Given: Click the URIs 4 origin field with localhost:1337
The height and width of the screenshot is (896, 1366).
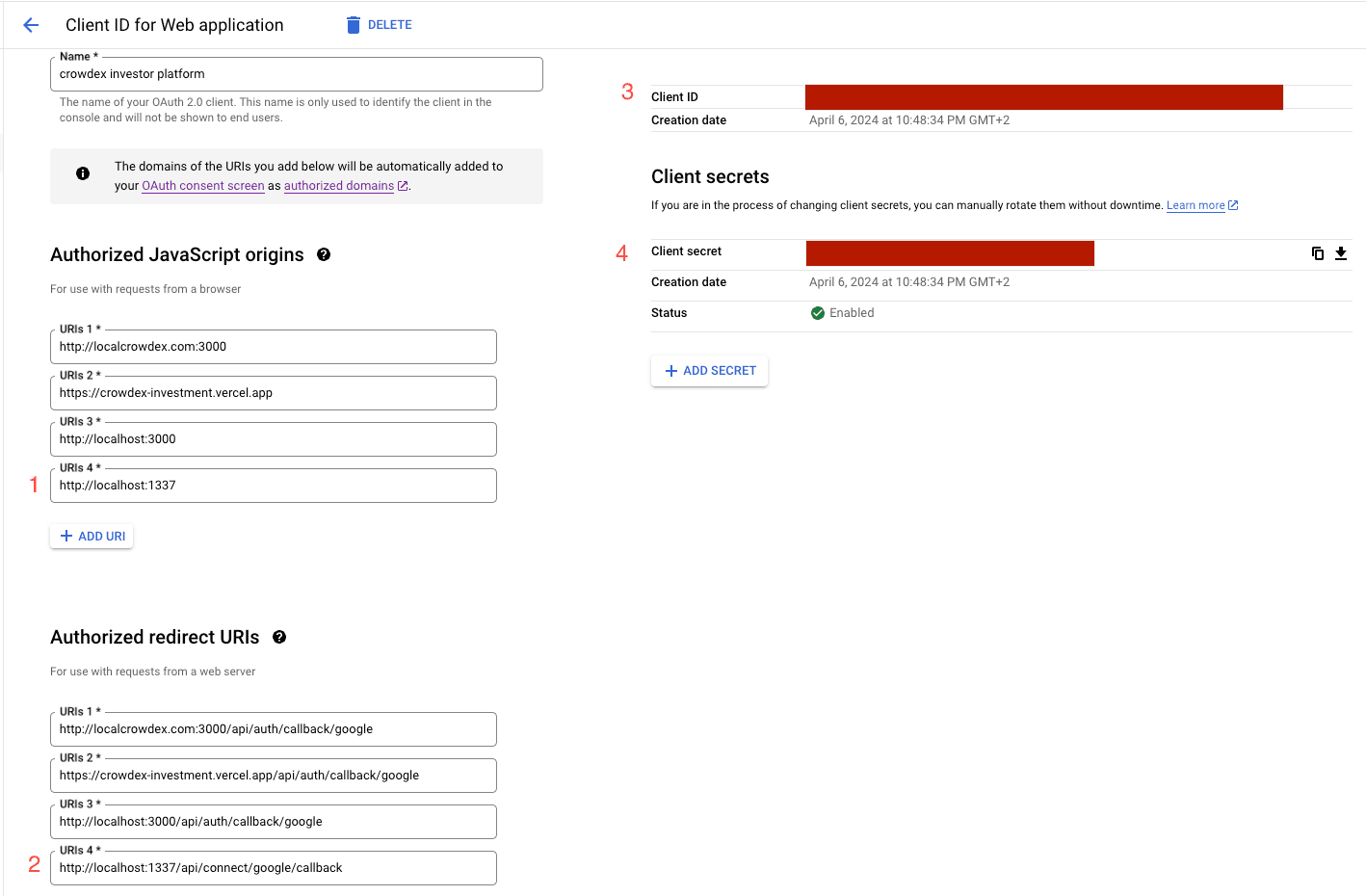Looking at the screenshot, I should (x=273, y=485).
